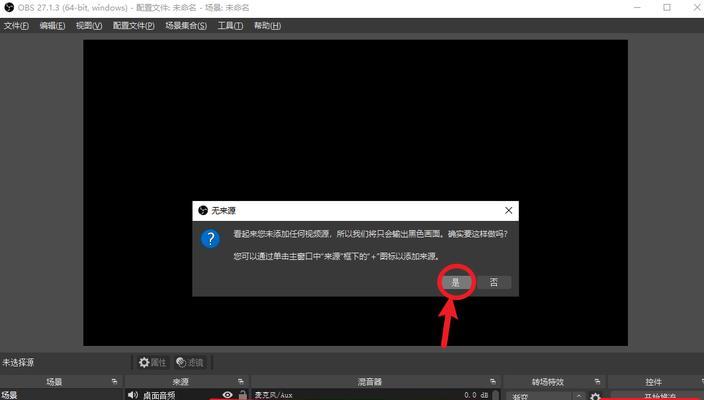Open source 滤镜 filters button
This screenshot has height=400, width=704.
pos(190,362)
